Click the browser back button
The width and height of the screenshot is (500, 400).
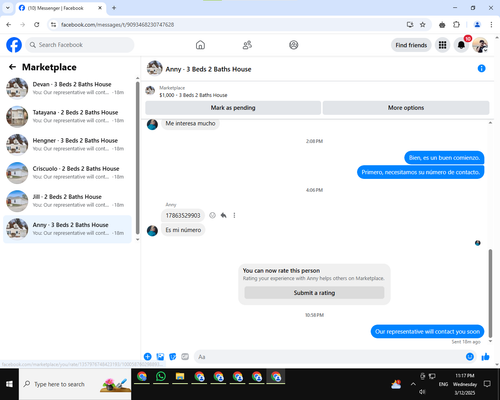[9, 25]
